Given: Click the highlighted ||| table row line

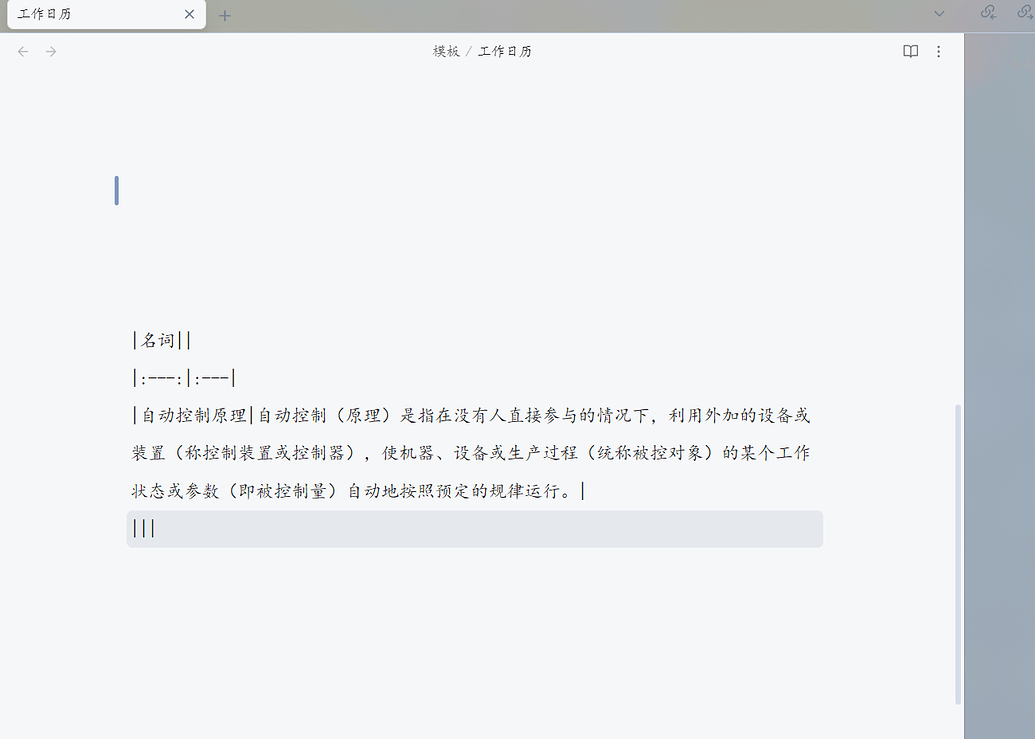Looking at the screenshot, I should tap(400, 529).
